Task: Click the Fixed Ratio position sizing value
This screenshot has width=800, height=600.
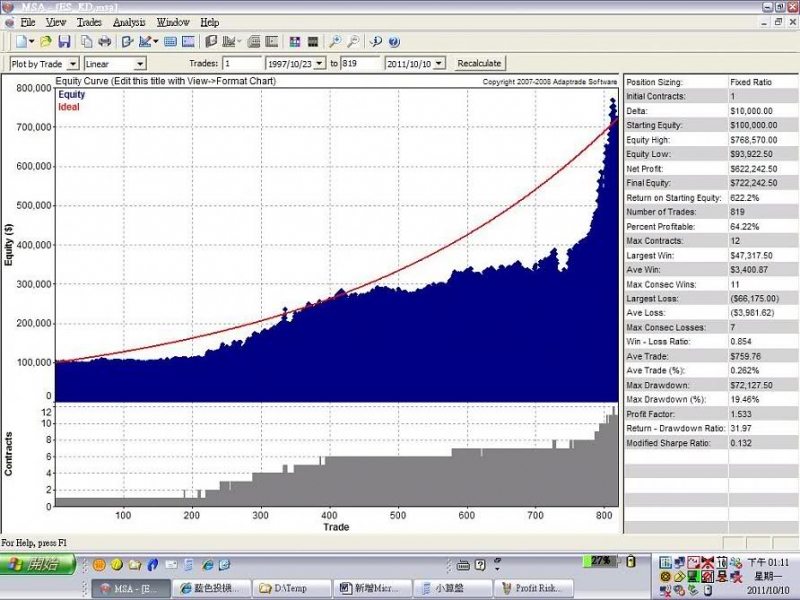Action: coord(751,82)
